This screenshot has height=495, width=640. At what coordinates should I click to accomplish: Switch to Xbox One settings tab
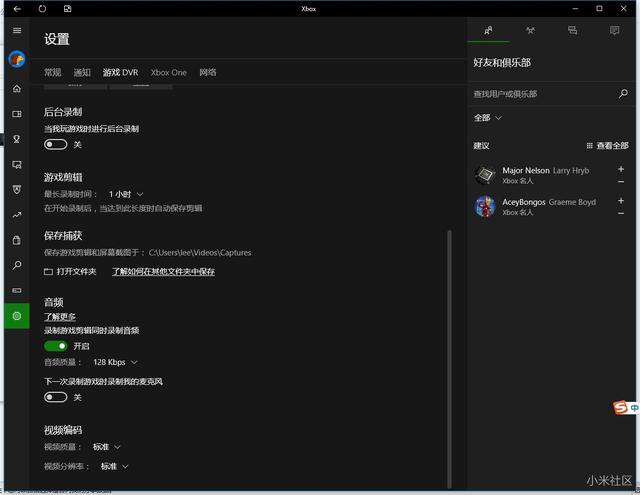[x=169, y=72]
